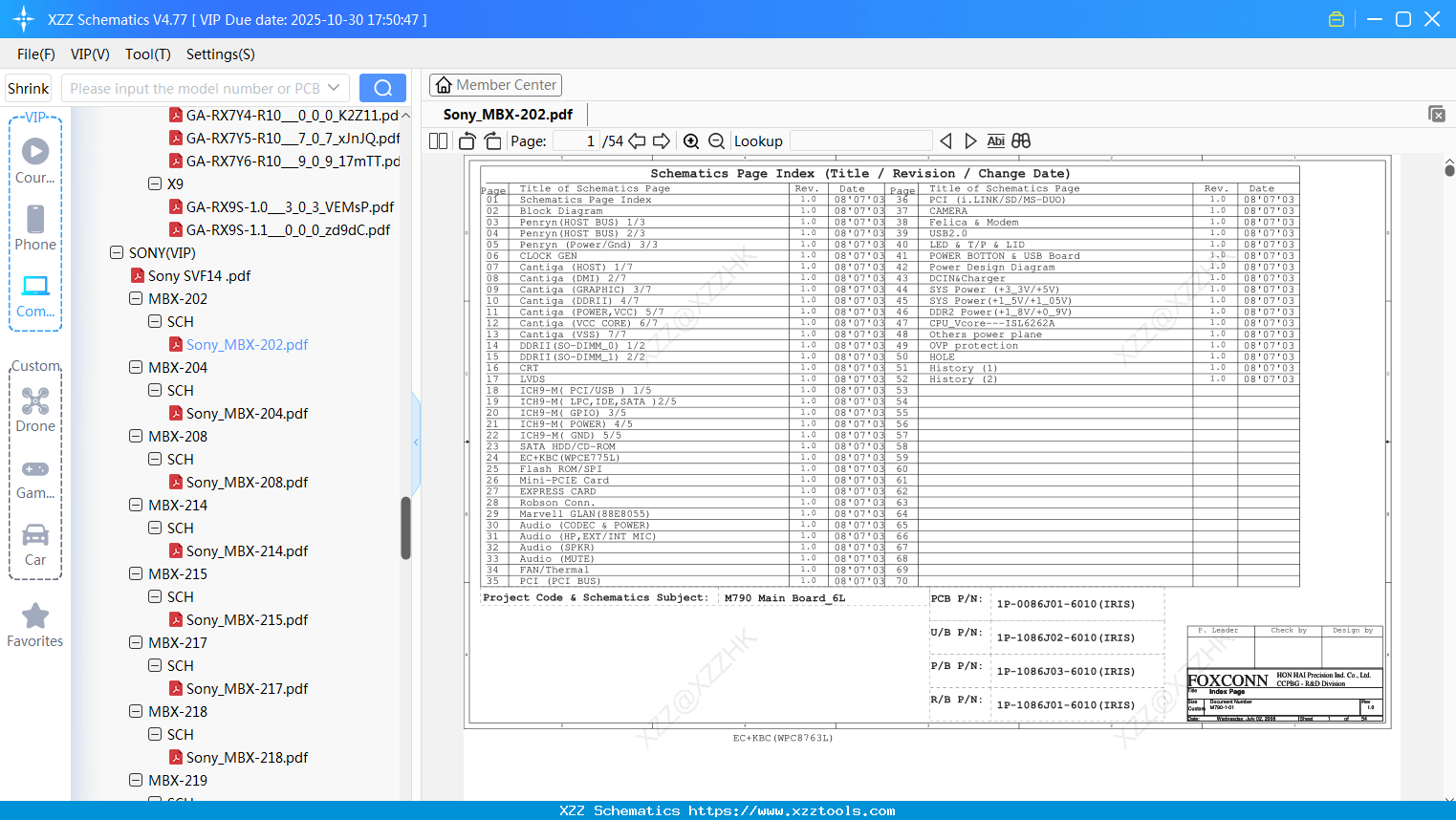Click the page number input box
The image size is (1456, 820).
(x=576, y=141)
